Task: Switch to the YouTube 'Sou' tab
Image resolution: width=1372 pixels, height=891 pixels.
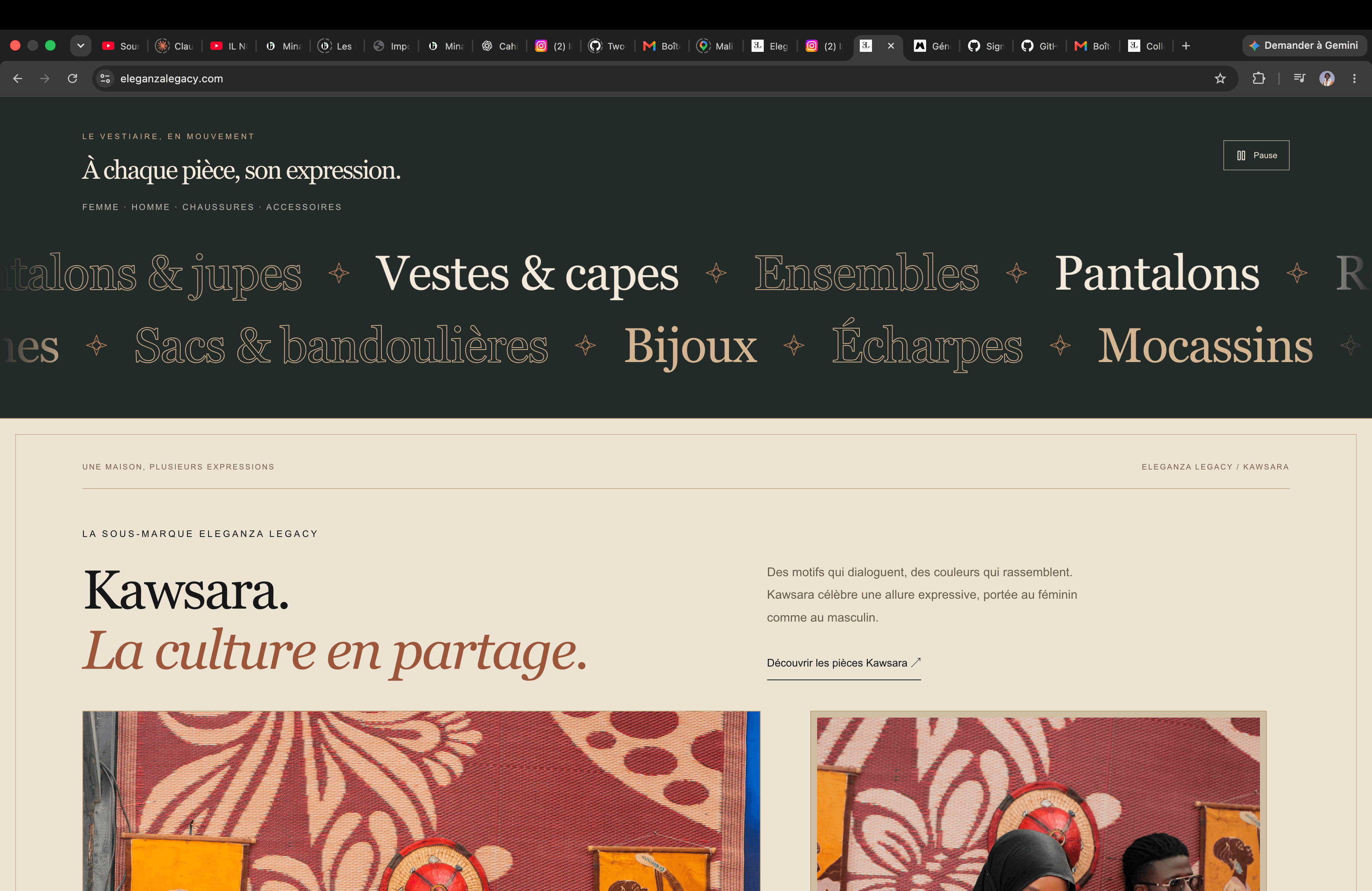Action: tap(120, 45)
